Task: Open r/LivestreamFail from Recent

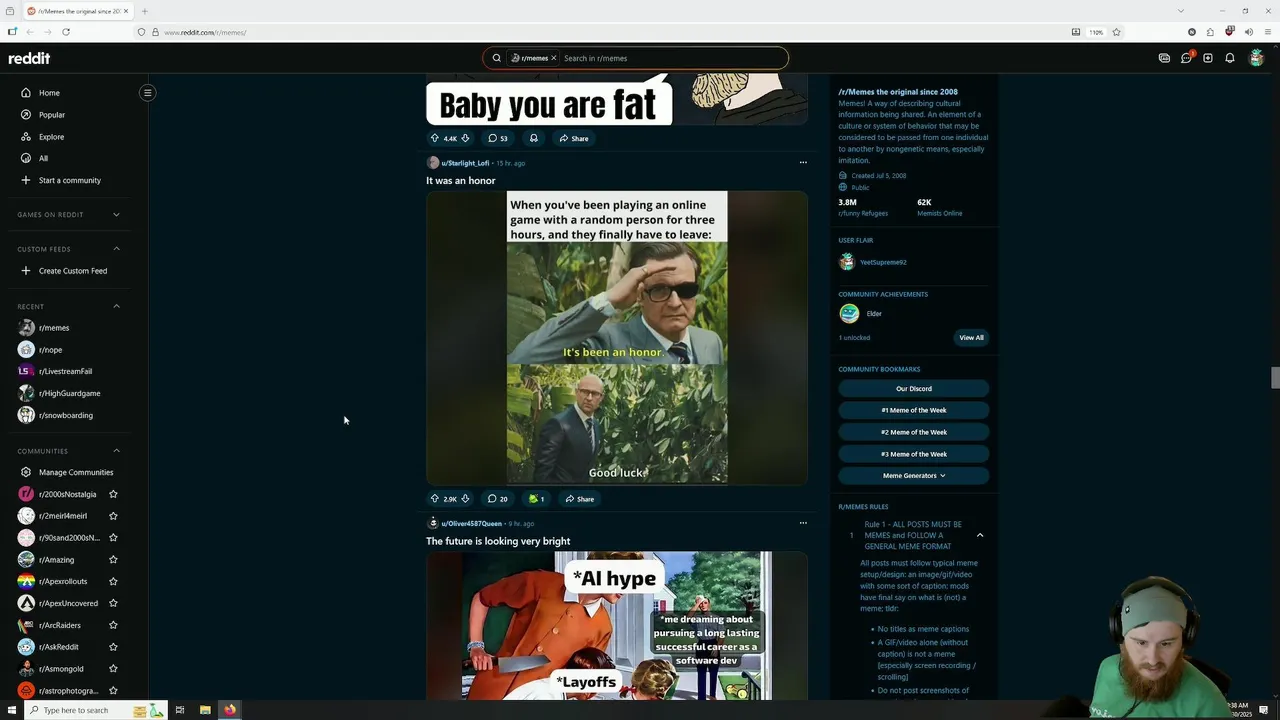Action: [65, 371]
